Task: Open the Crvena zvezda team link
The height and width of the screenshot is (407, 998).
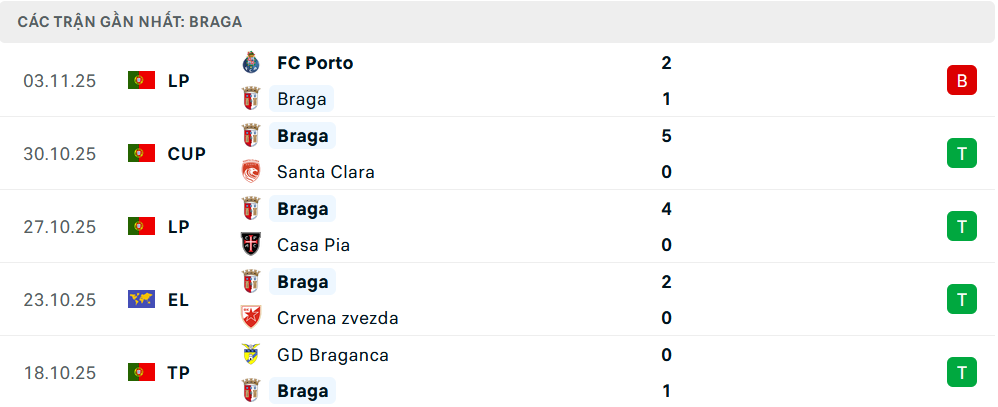Action: tap(338, 318)
